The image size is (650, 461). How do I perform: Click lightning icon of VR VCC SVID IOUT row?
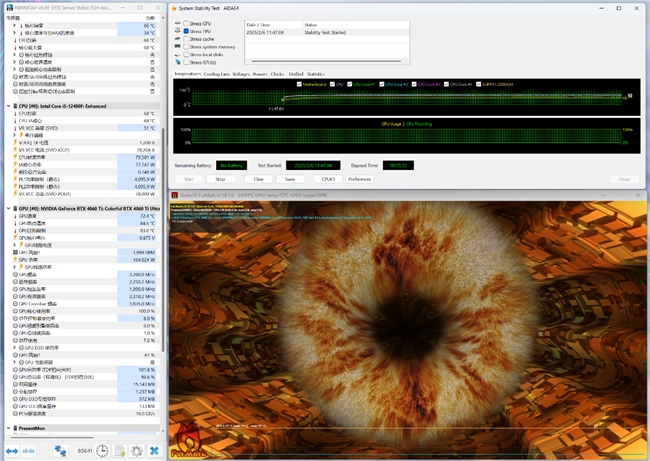coord(16,150)
